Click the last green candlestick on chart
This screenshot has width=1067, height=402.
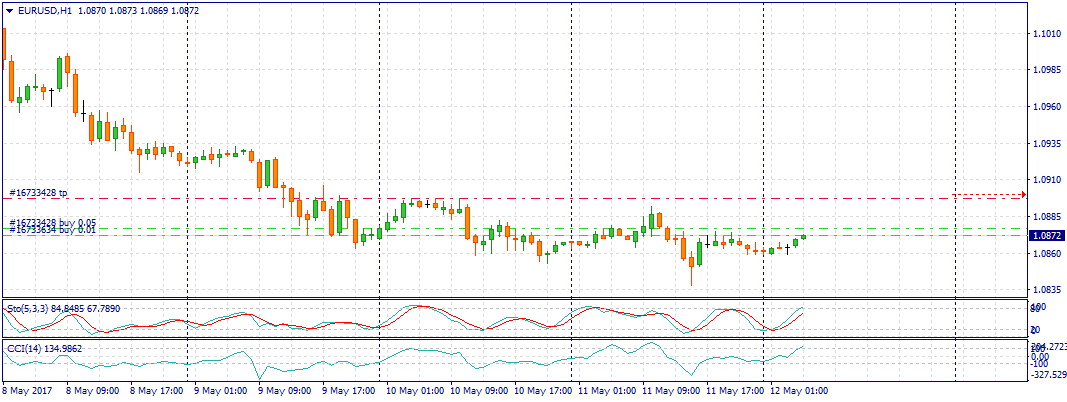pos(803,238)
